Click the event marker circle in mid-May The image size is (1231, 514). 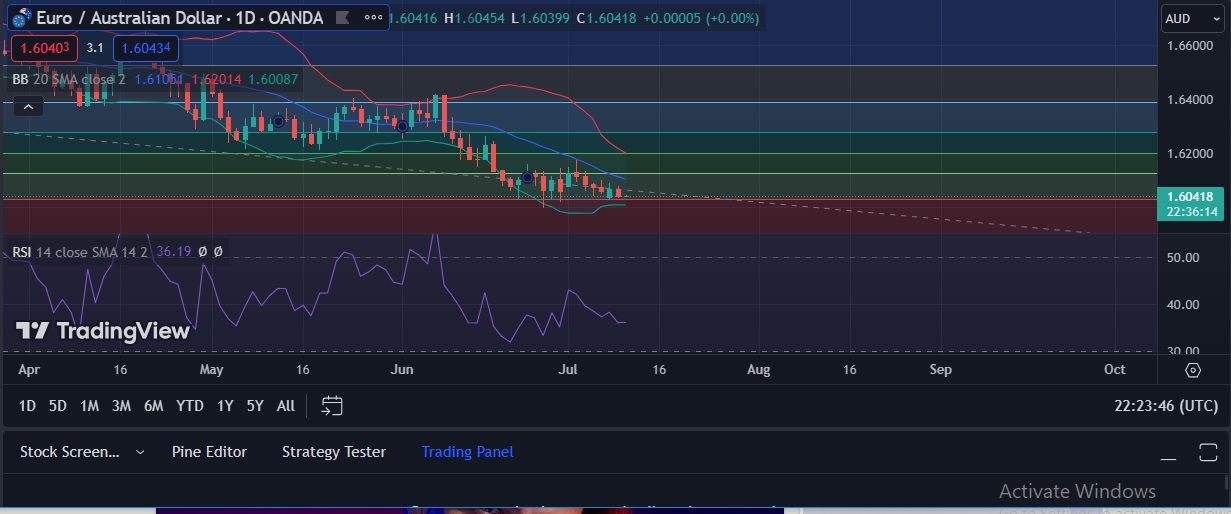(279, 120)
